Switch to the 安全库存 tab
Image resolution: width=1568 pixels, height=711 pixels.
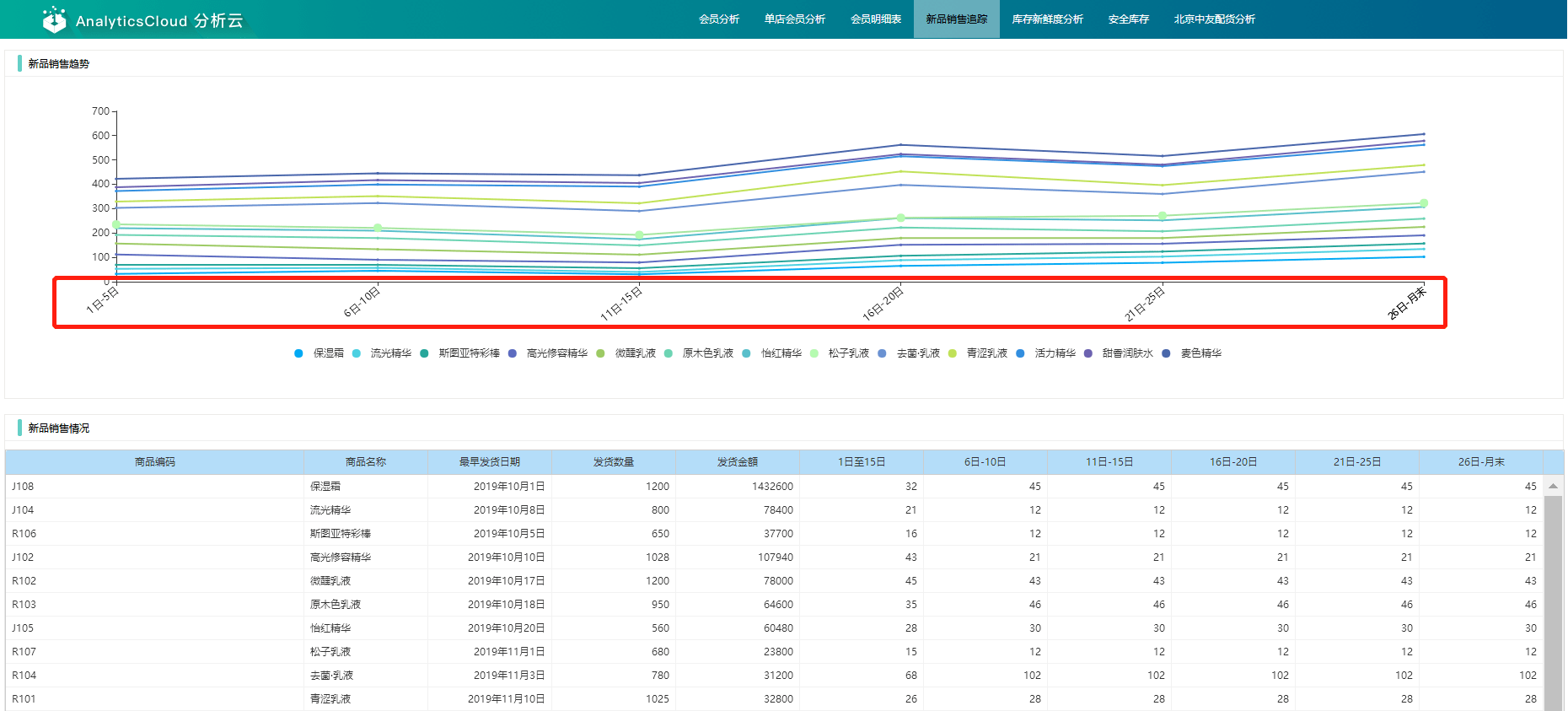click(1129, 19)
